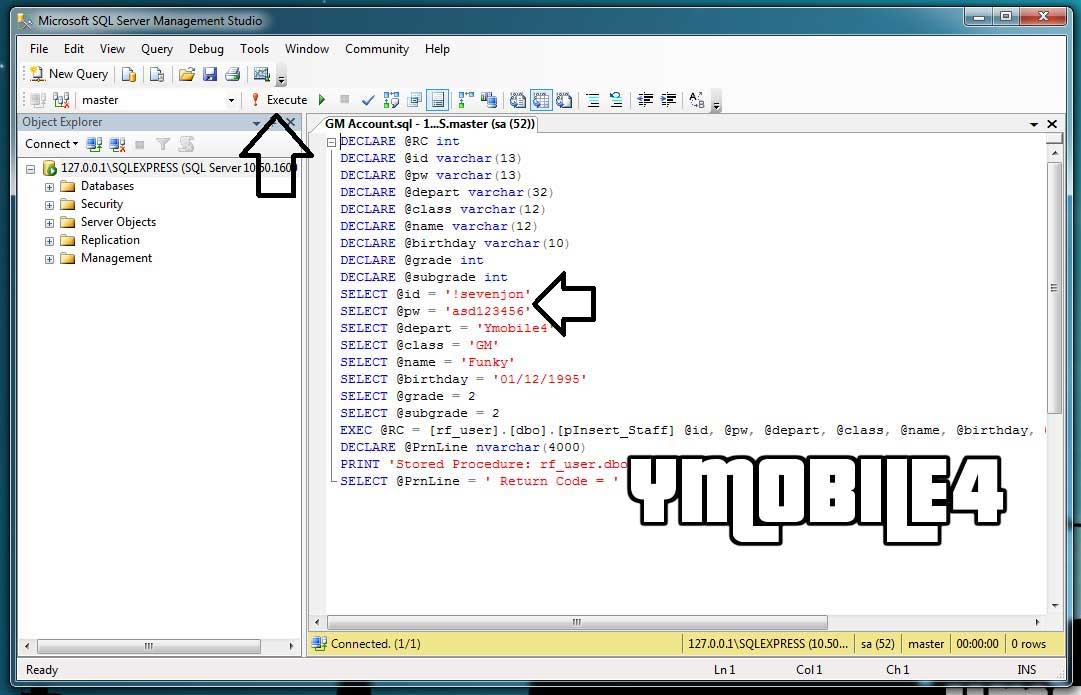Click the Parse checkmark icon
This screenshot has height=695, width=1081.
tap(367, 101)
